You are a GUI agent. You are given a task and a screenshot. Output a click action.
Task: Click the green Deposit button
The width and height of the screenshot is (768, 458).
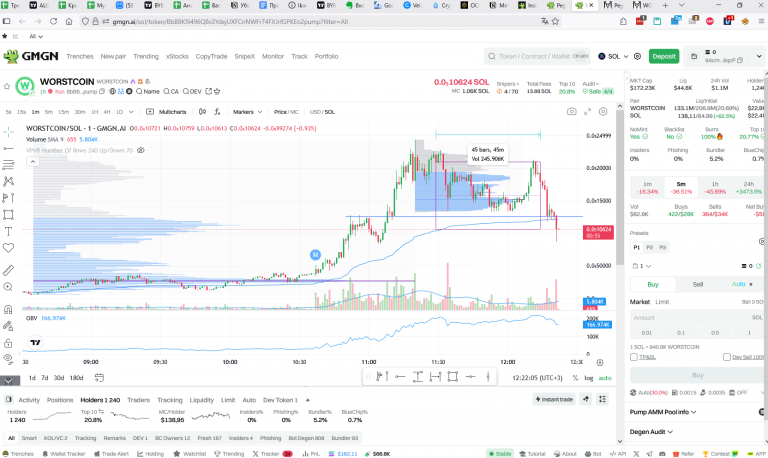pos(664,56)
